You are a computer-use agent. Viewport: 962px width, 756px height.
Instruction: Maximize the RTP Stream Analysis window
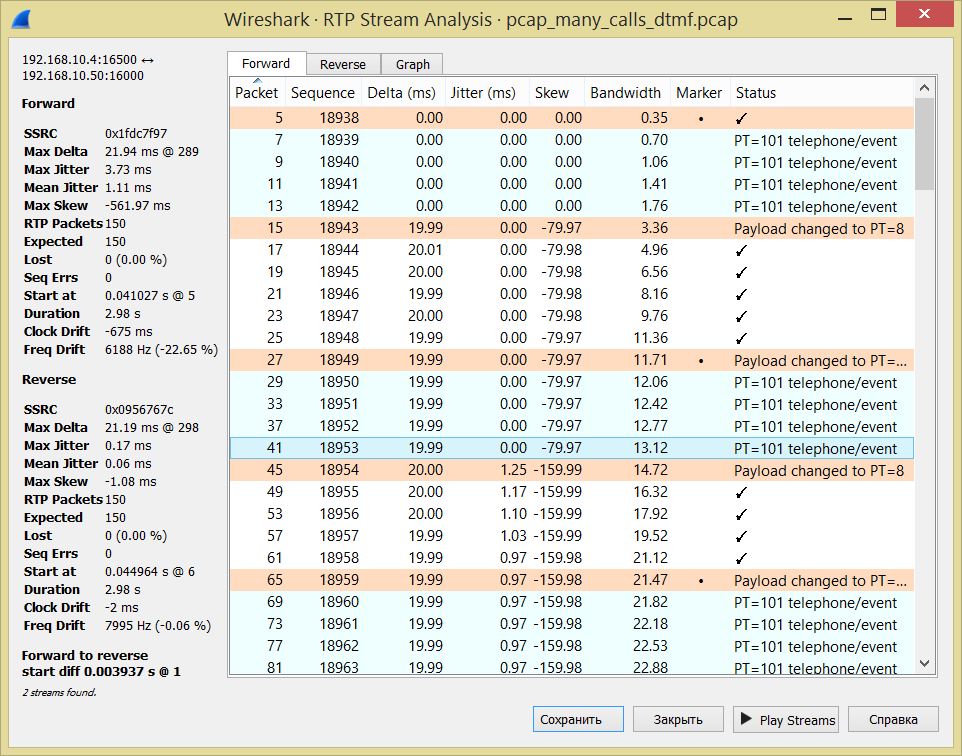(x=879, y=15)
